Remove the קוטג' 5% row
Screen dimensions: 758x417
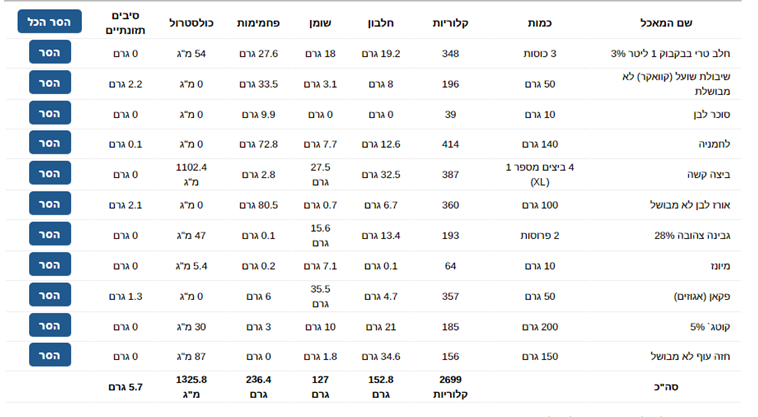pos(50,326)
